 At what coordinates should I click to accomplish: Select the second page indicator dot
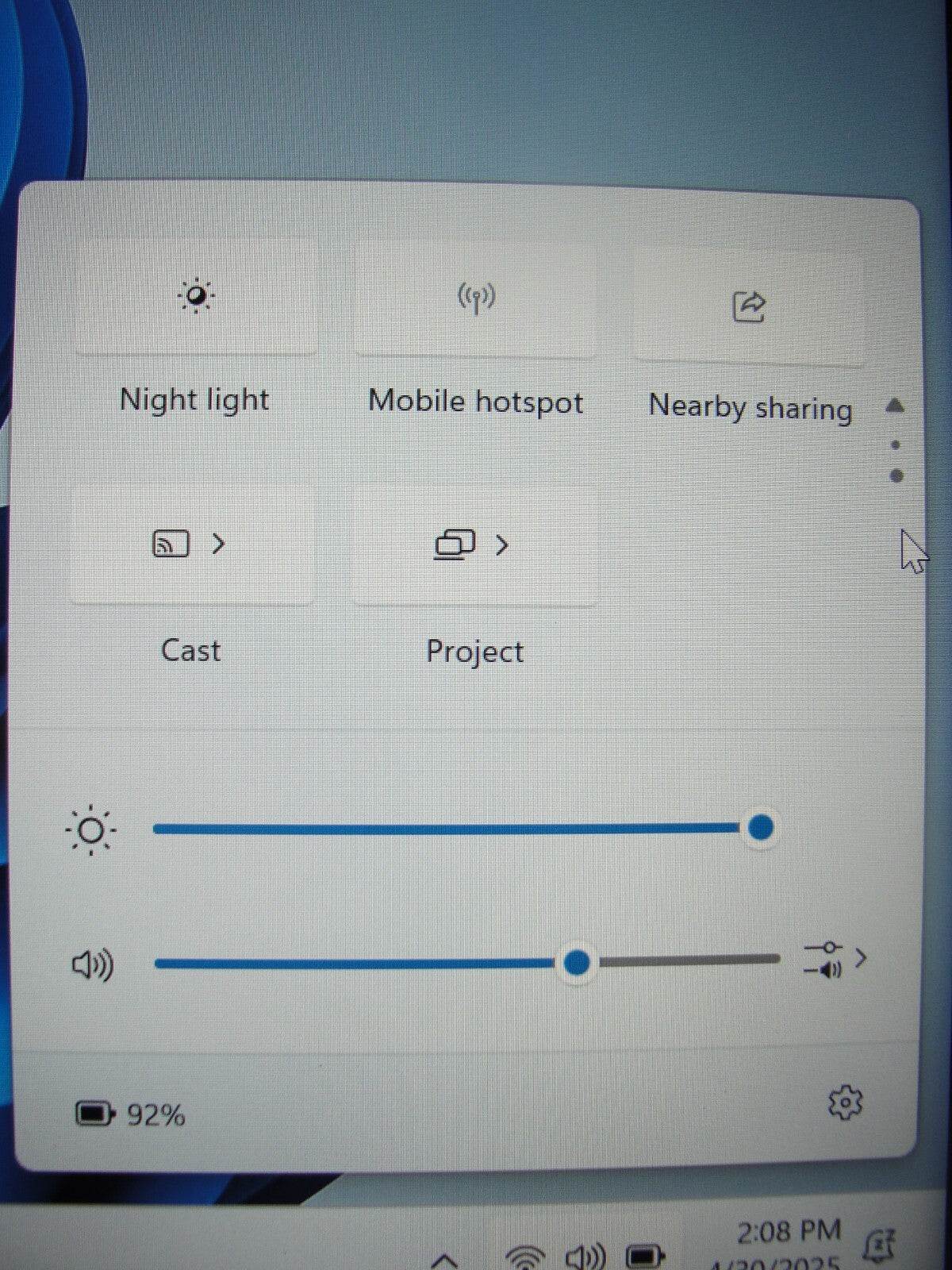coord(896,476)
